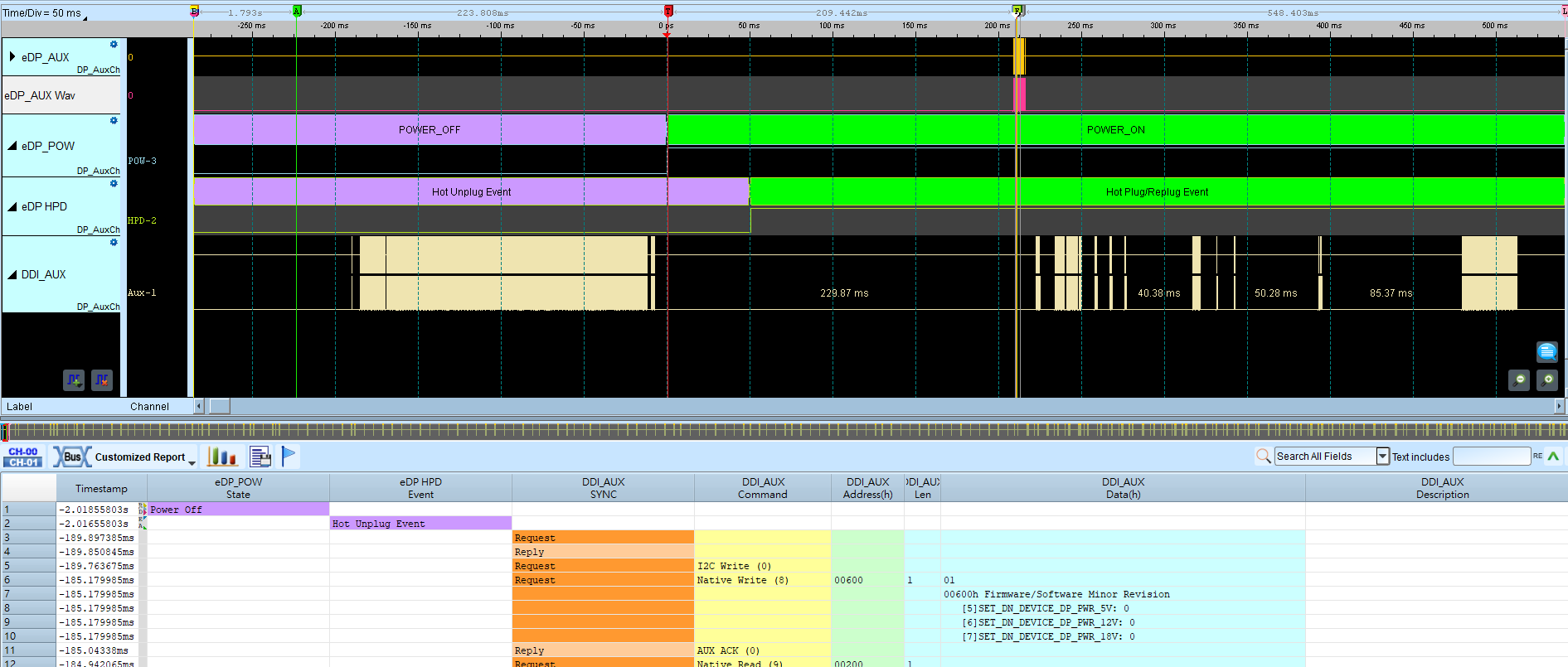Open settings gear for eDP_AUX bus
The width and height of the screenshot is (1568, 667).
(114, 45)
